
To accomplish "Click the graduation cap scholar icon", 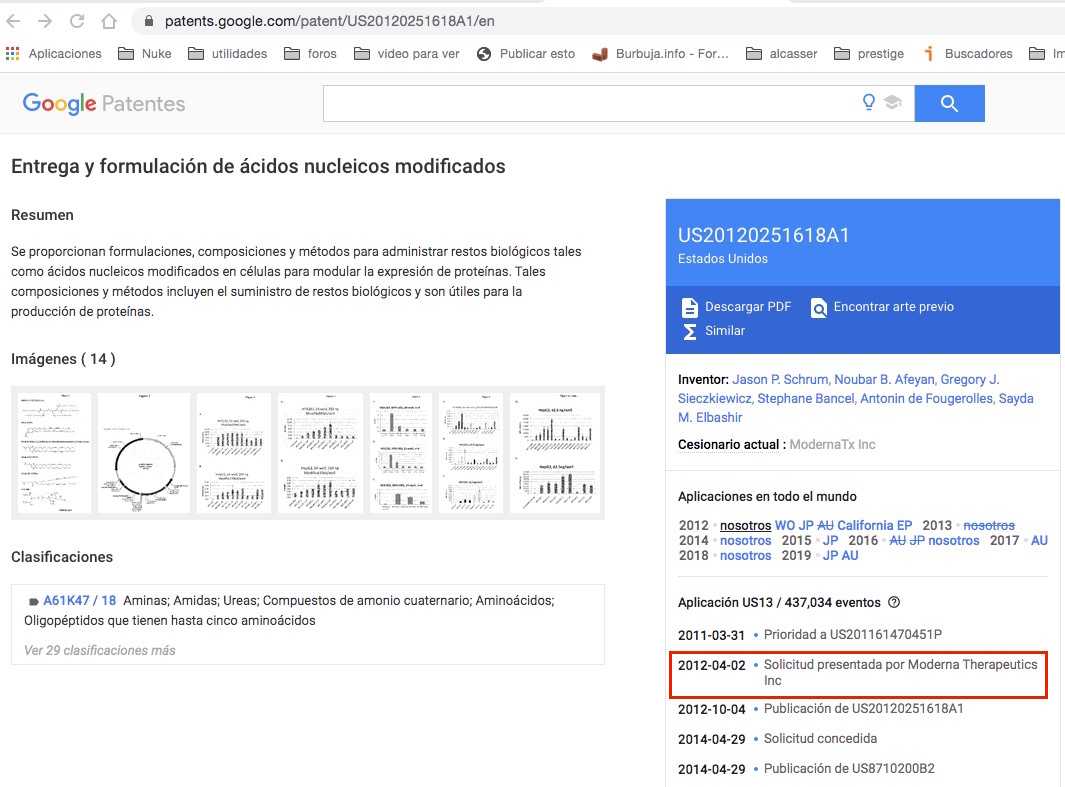I will click(892, 102).
